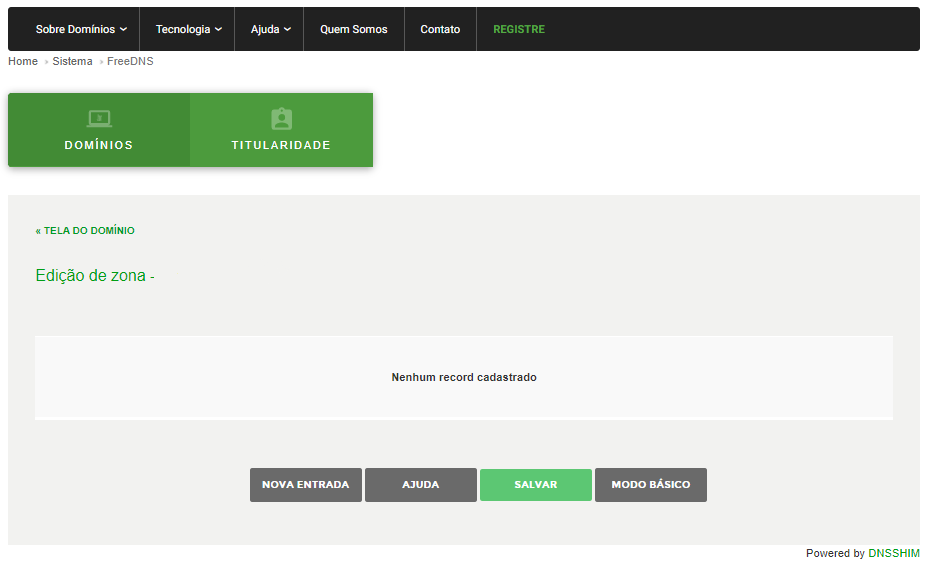Expand the Ajuda menu in the navbar
This screenshot has height=564, width=925.
[x=270, y=30]
